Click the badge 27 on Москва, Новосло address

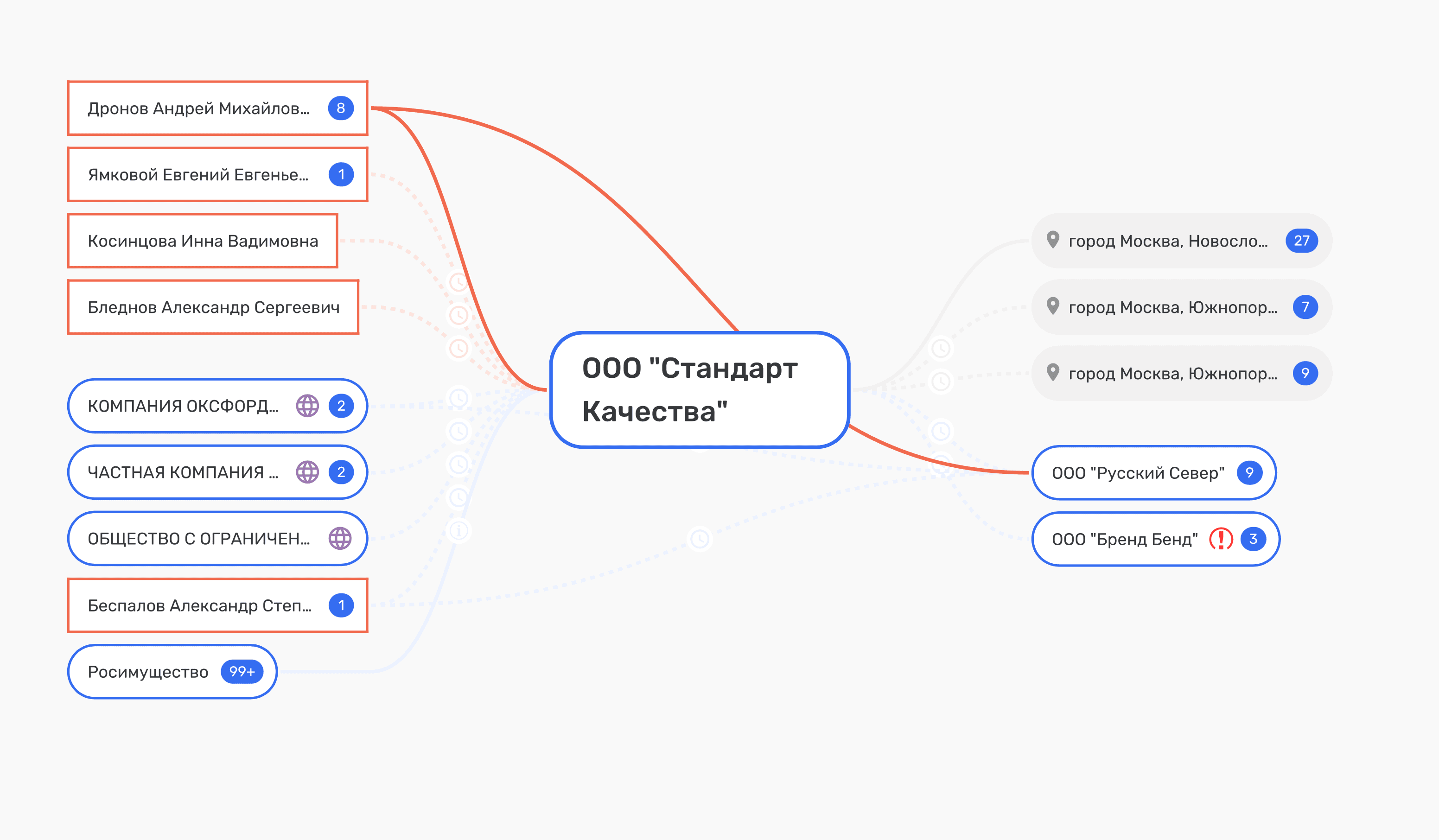tap(1301, 241)
